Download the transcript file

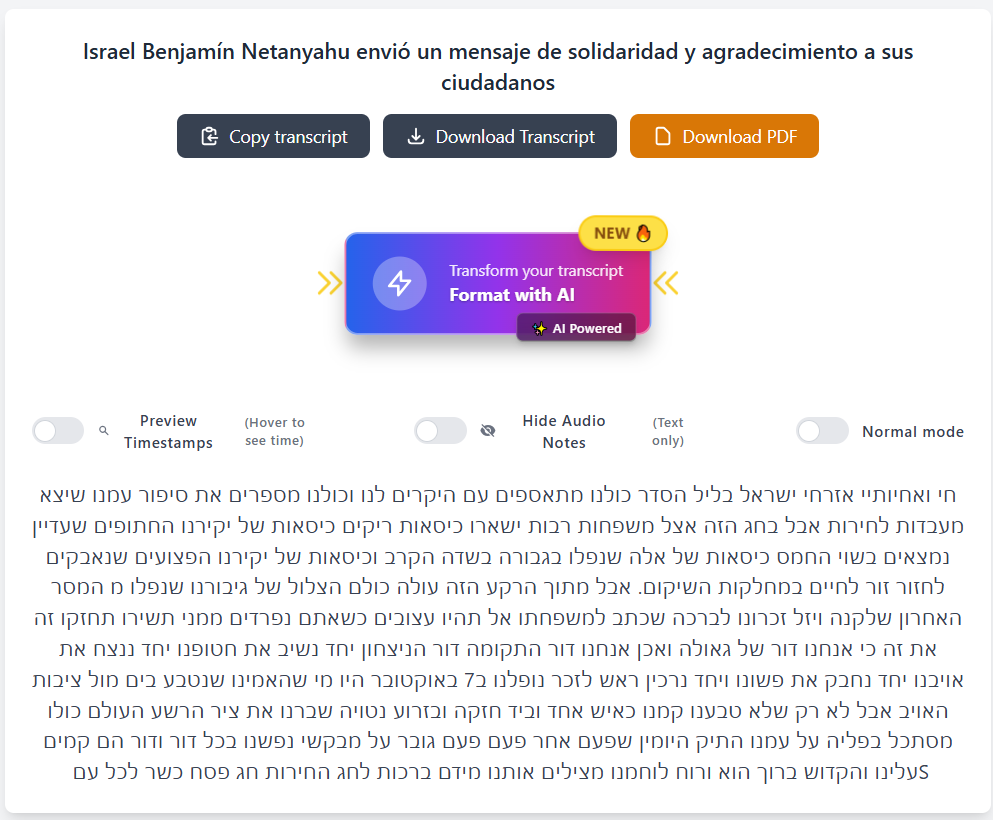coord(500,136)
